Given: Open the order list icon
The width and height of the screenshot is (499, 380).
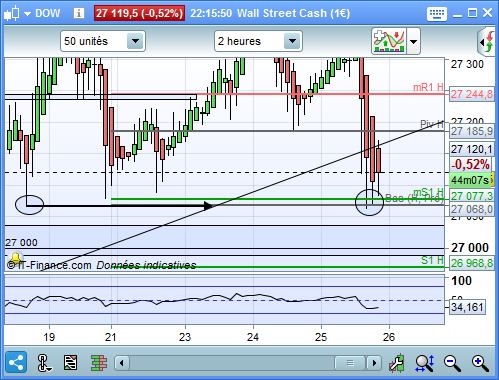Looking at the screenshot, I should click(71, 363).
